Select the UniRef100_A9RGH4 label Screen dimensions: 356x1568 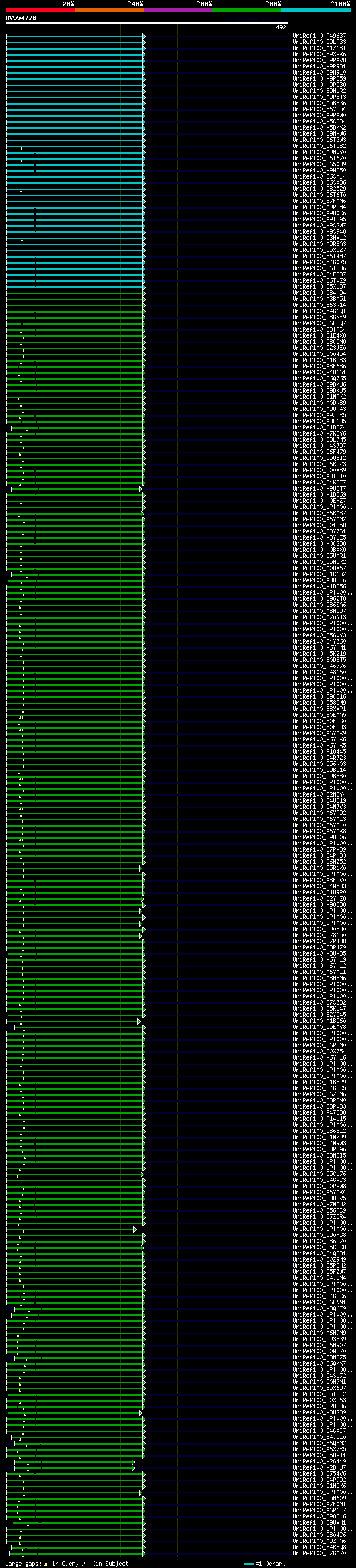click(x=319, y=207)
